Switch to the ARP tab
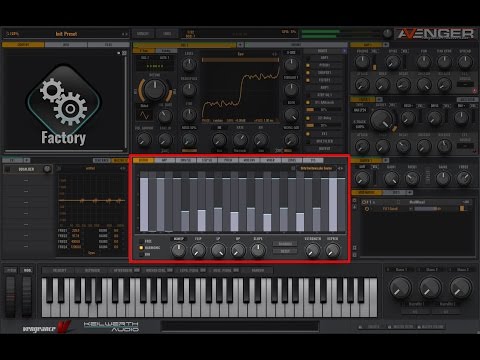Image resolution: width=480 pixels, height=360 pixels. coord(165,160)
